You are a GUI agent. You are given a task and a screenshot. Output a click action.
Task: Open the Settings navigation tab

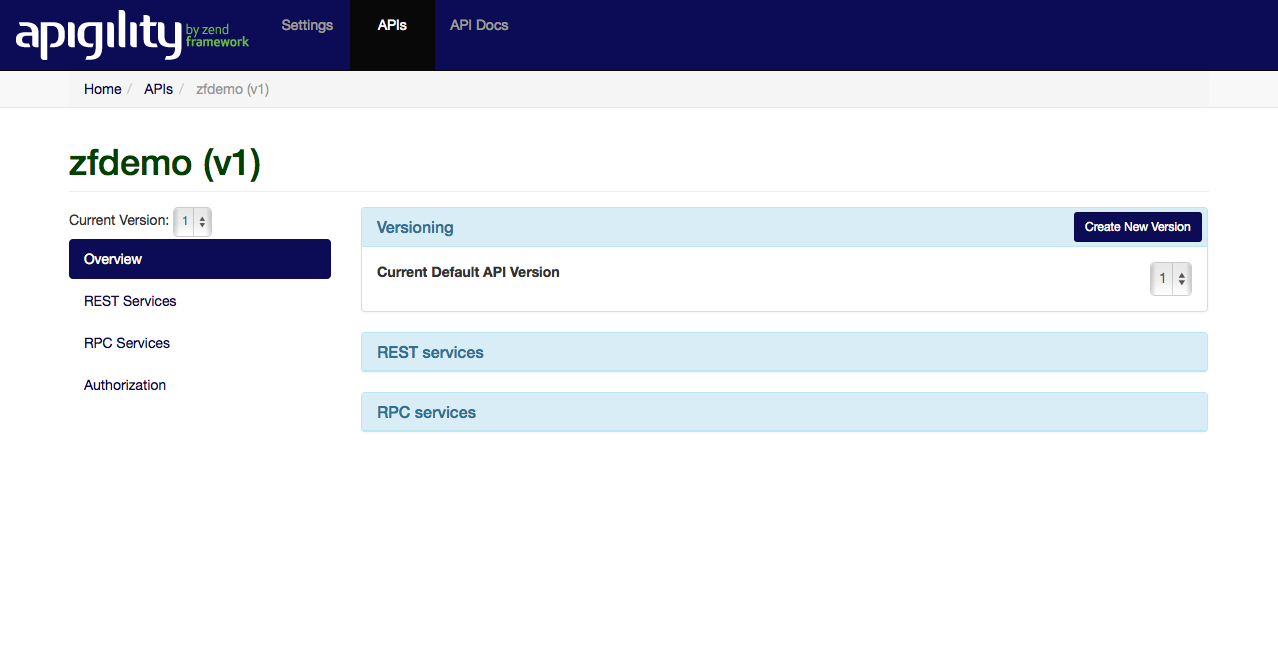(x=307, y=25)
